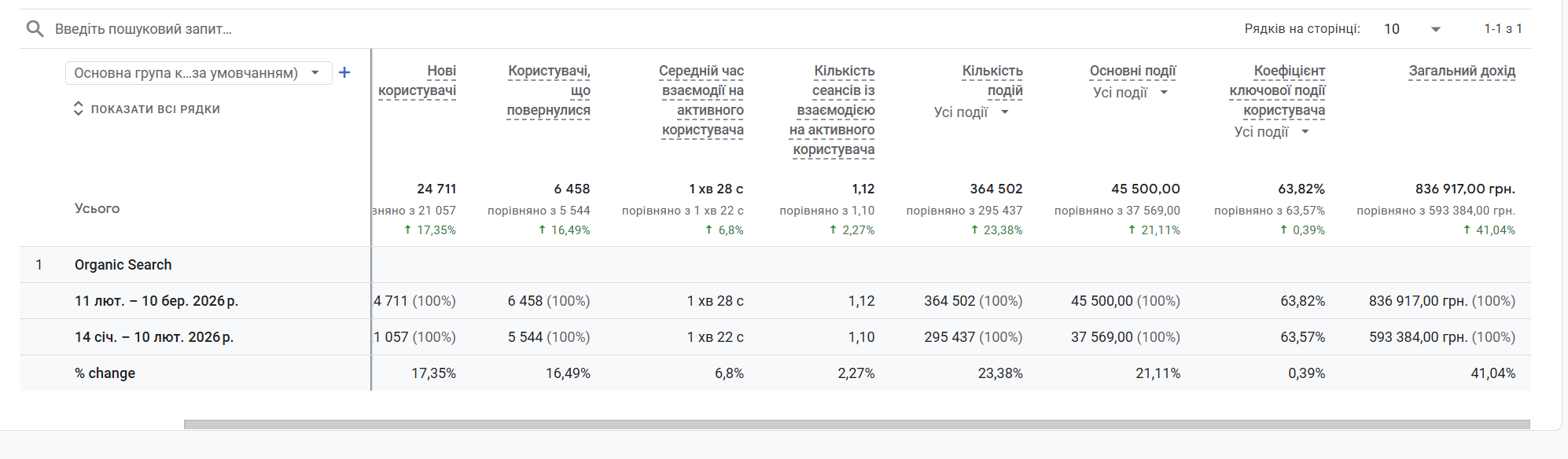The width and height of the screenshot is (1568, 459).
Task: Sort by Кількість подій column header
Action: (x=992, y=80)
